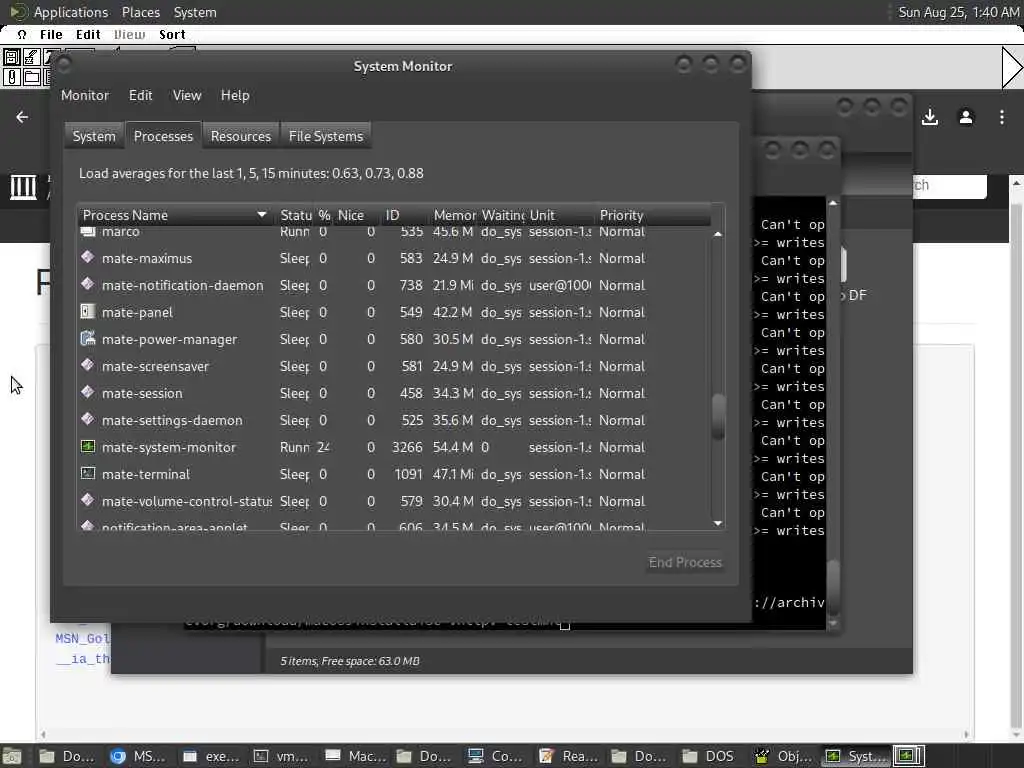Image resolution: width=1024 pixels, height=768 pixels.
Task: Open System Monitor's View menu
Action: [187, 95]
